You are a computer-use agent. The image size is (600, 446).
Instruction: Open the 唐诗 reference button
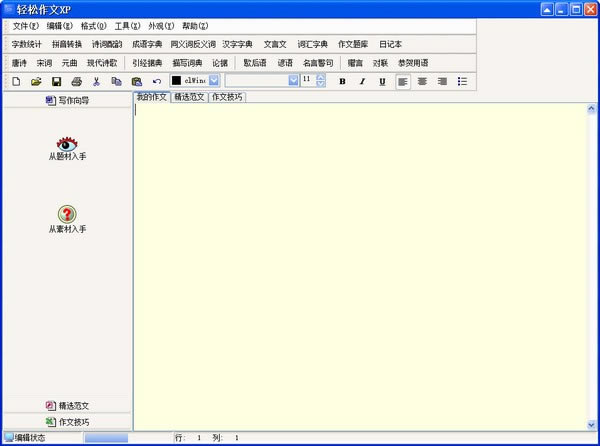pos(19,62)
